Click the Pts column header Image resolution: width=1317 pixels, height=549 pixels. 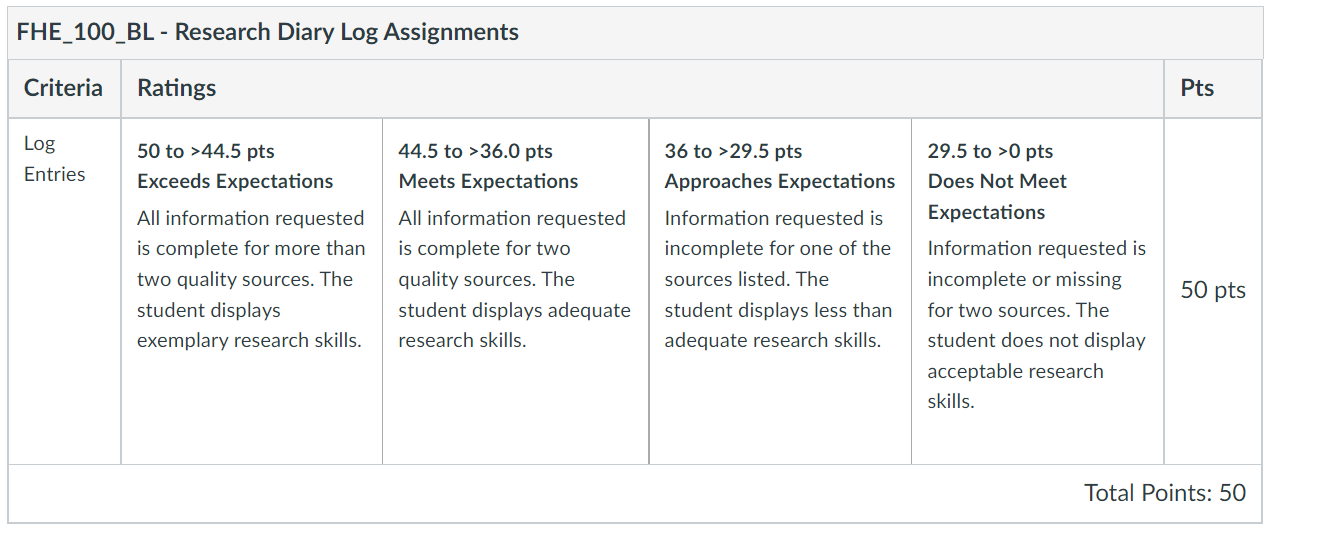[x=1197, y=88]
